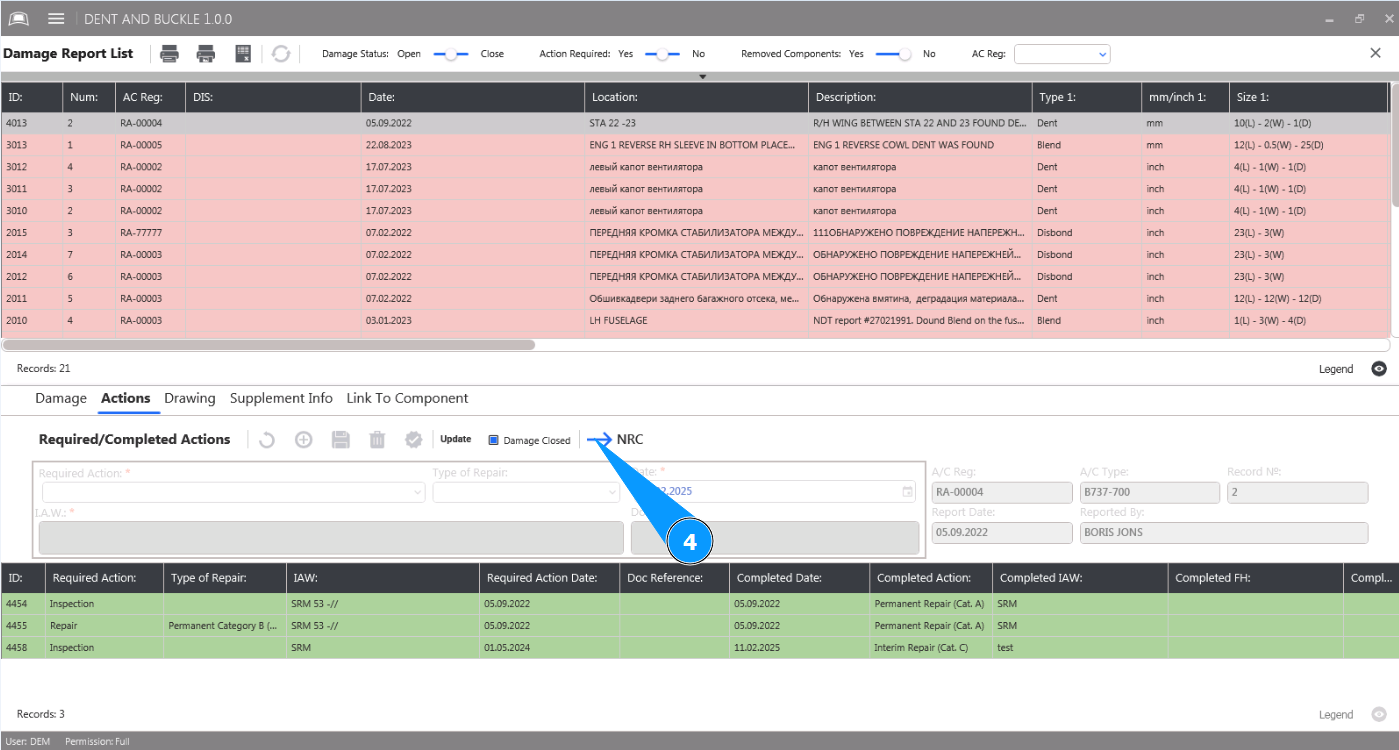Image resolution: width=1399 pixels, height=750 pixels.
Task: Toggle the Removed Components Yes/No slider
Action: (x=893, y=54)
